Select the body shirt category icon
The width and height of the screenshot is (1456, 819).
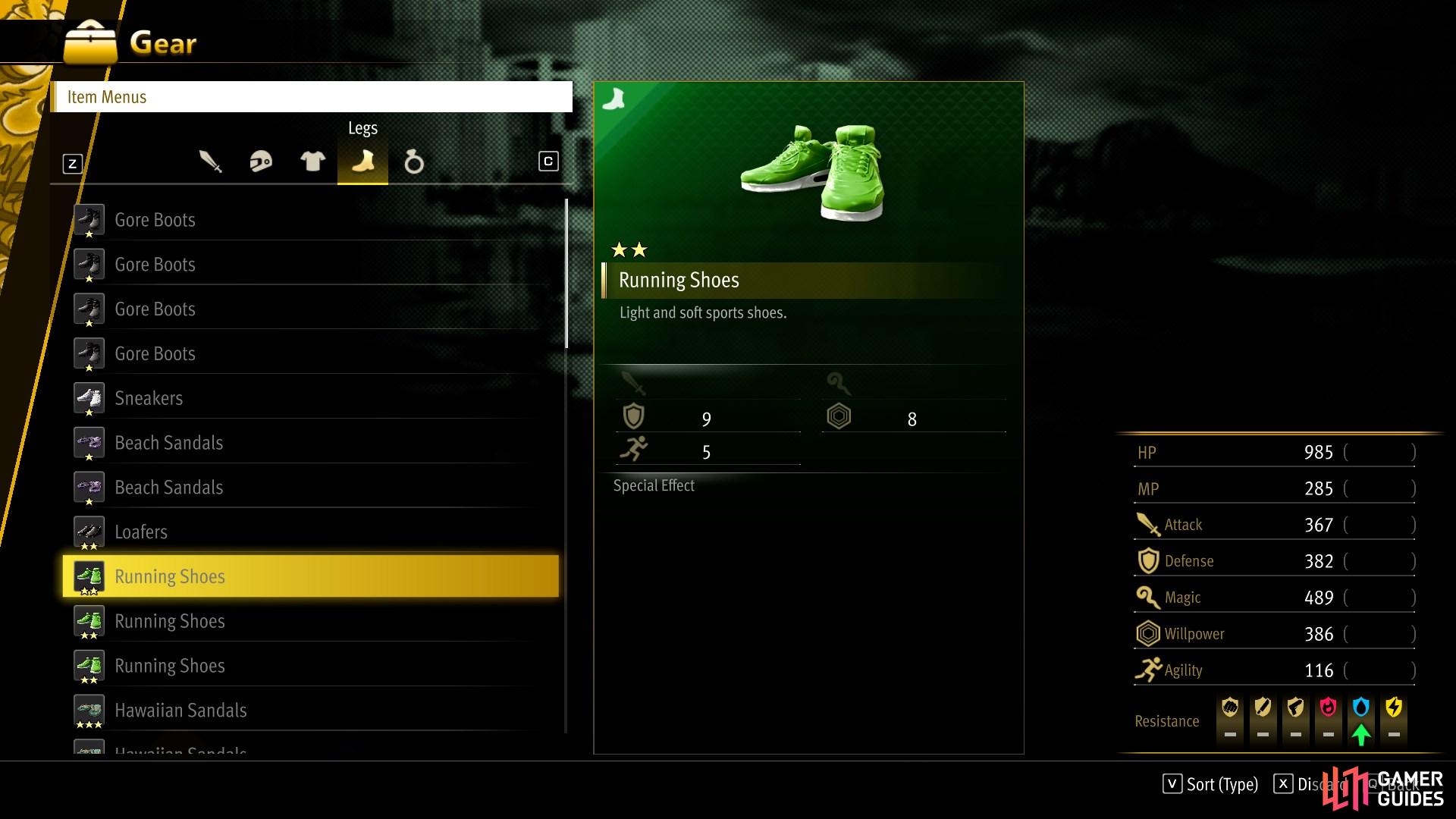(x=312, y=161)
